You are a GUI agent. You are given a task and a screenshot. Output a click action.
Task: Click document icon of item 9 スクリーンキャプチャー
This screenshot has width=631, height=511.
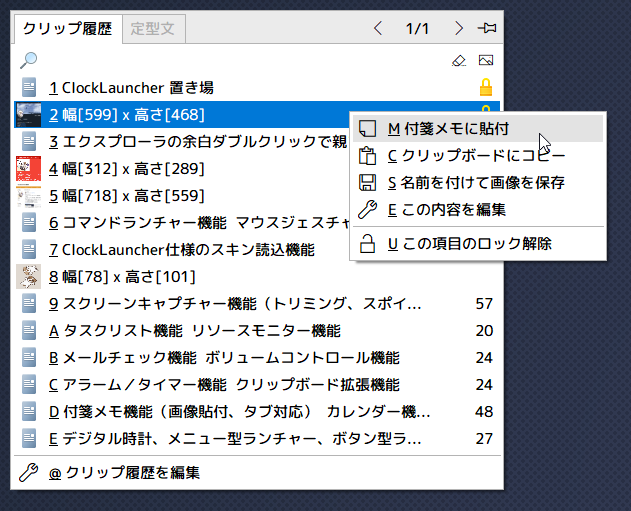[29, 303]
